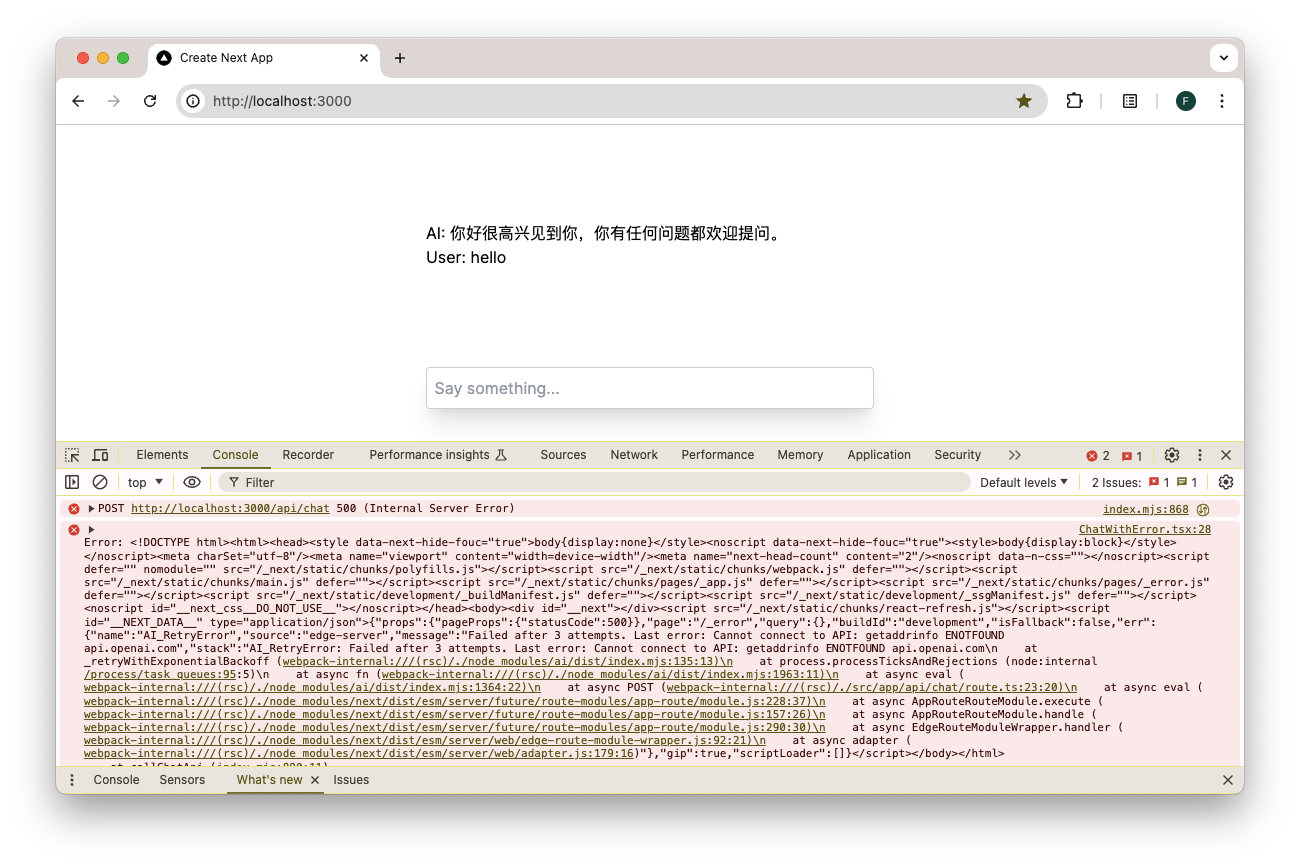Open the Default levels dropdown
The image size is (1300, 868).
coord(1024,482)
